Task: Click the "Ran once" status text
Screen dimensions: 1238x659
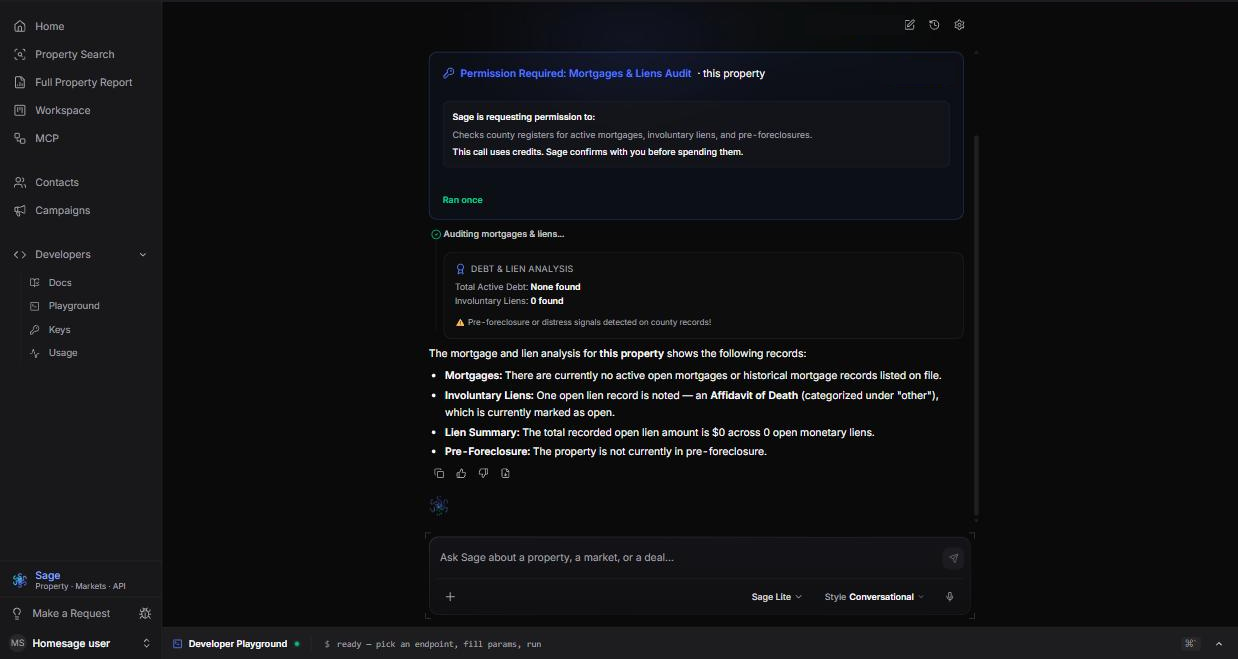Action: point(462,200)
